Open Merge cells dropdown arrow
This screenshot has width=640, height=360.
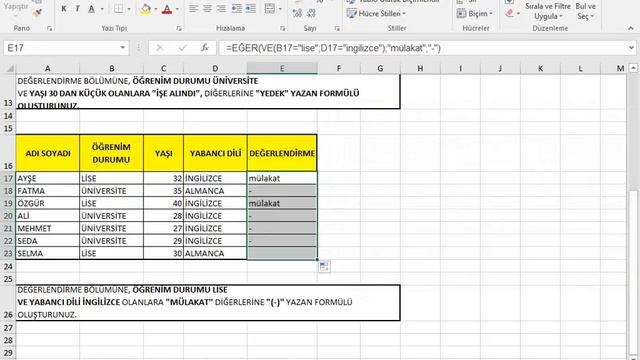[x=280, y=9]
